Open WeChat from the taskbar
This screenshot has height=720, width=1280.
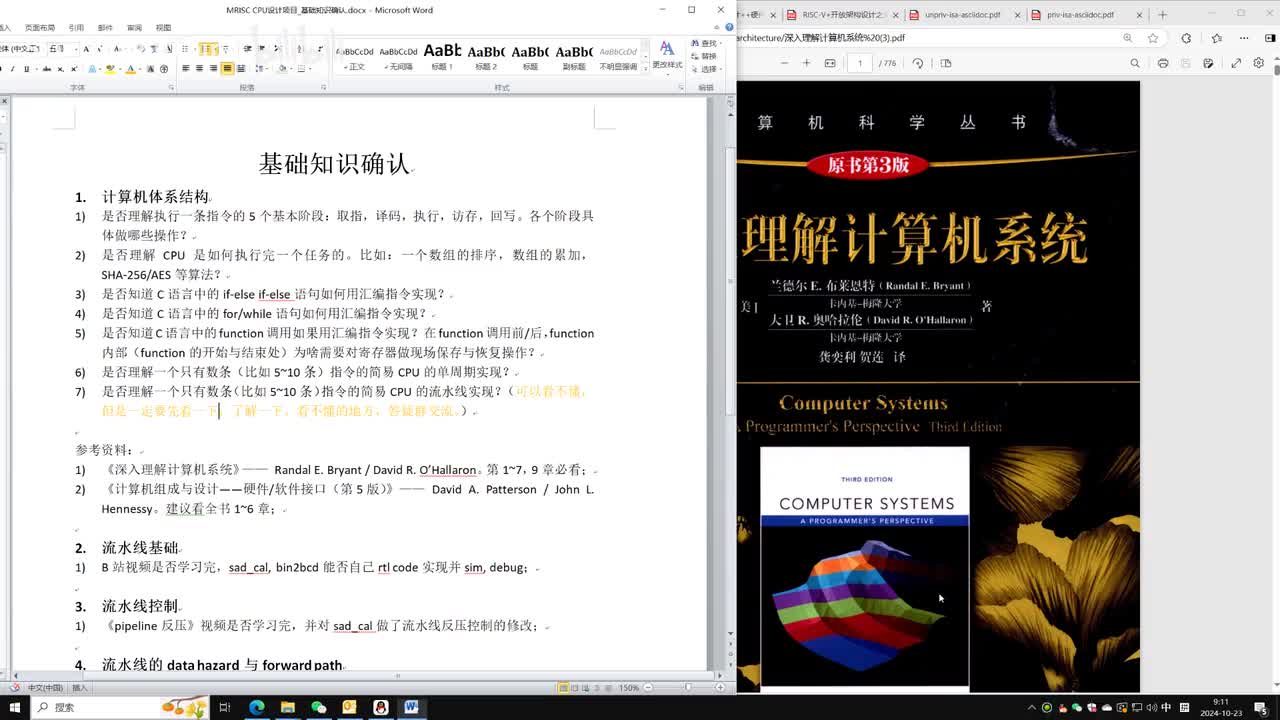click(318, 707)
